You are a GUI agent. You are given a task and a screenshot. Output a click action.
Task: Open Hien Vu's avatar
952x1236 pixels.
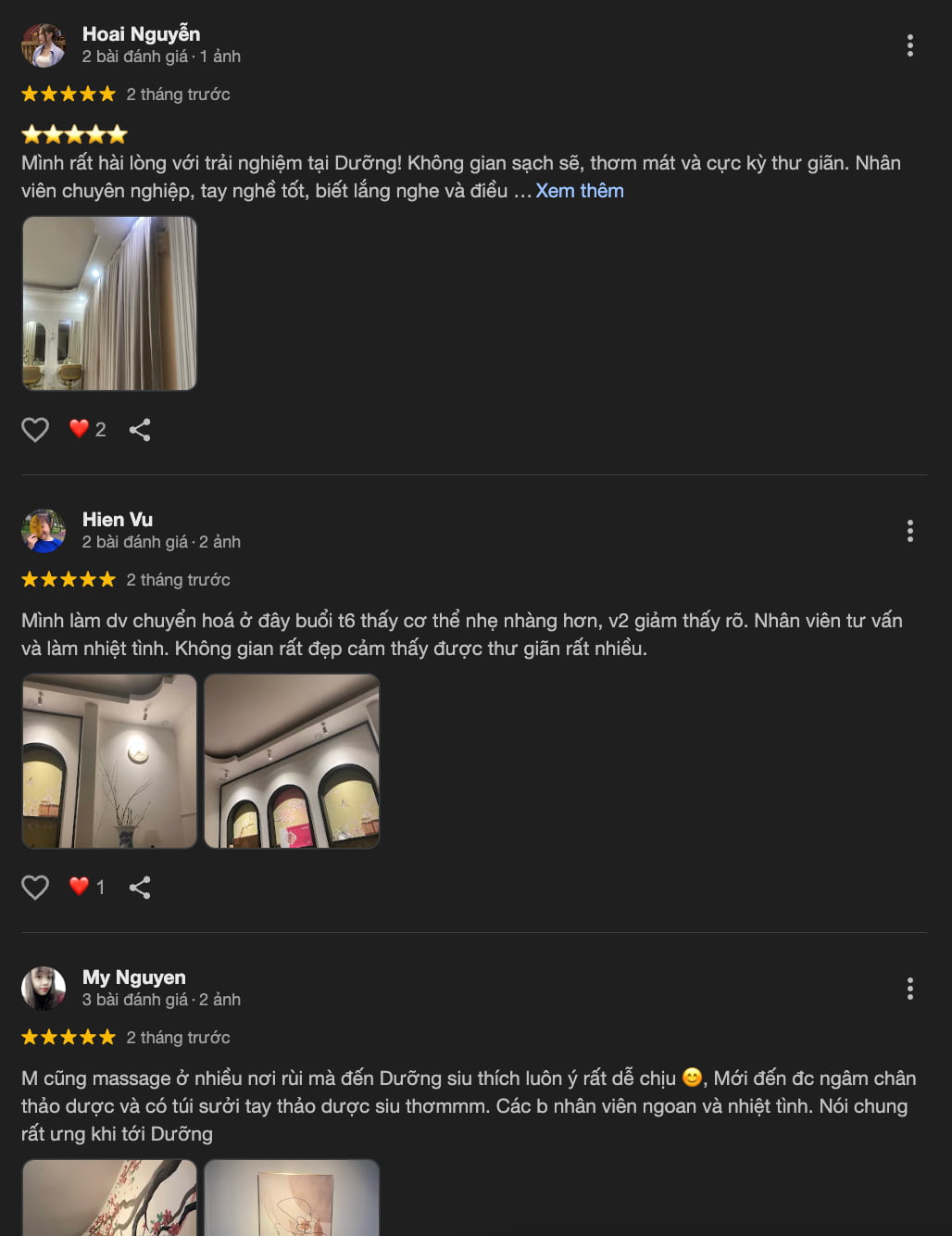44,531
